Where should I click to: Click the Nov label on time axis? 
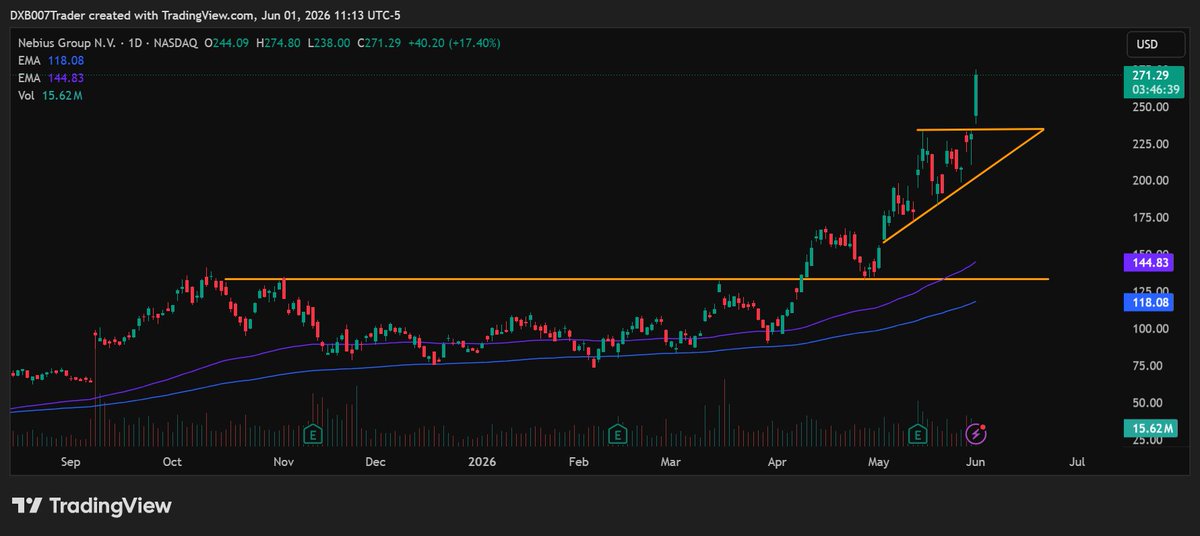(282, 463)
